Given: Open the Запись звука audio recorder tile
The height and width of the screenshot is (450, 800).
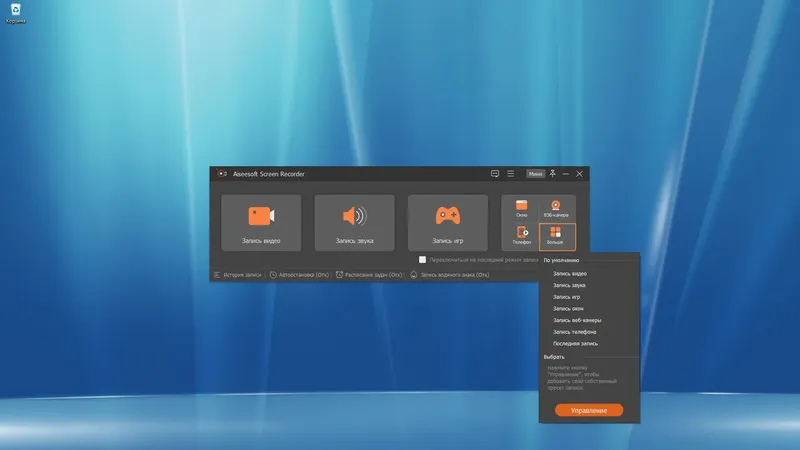Looking at the screenshot, I should click(x=354, y=222).
